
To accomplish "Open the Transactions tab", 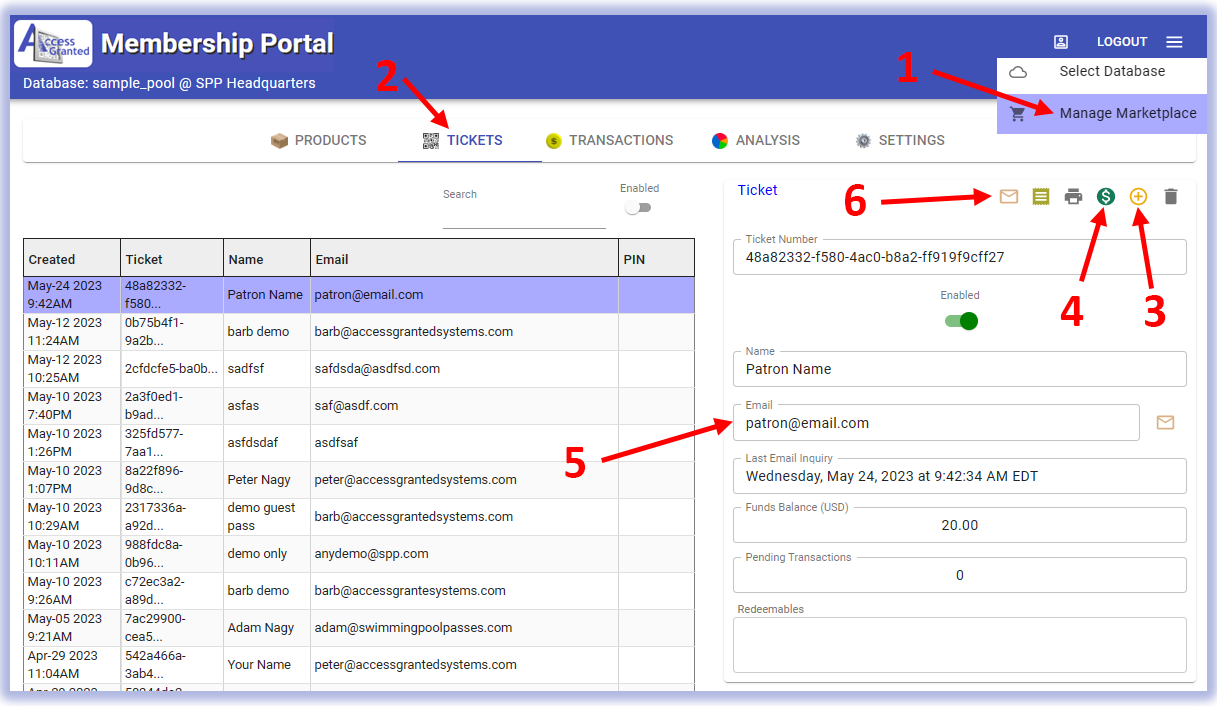I will (609, 141).
